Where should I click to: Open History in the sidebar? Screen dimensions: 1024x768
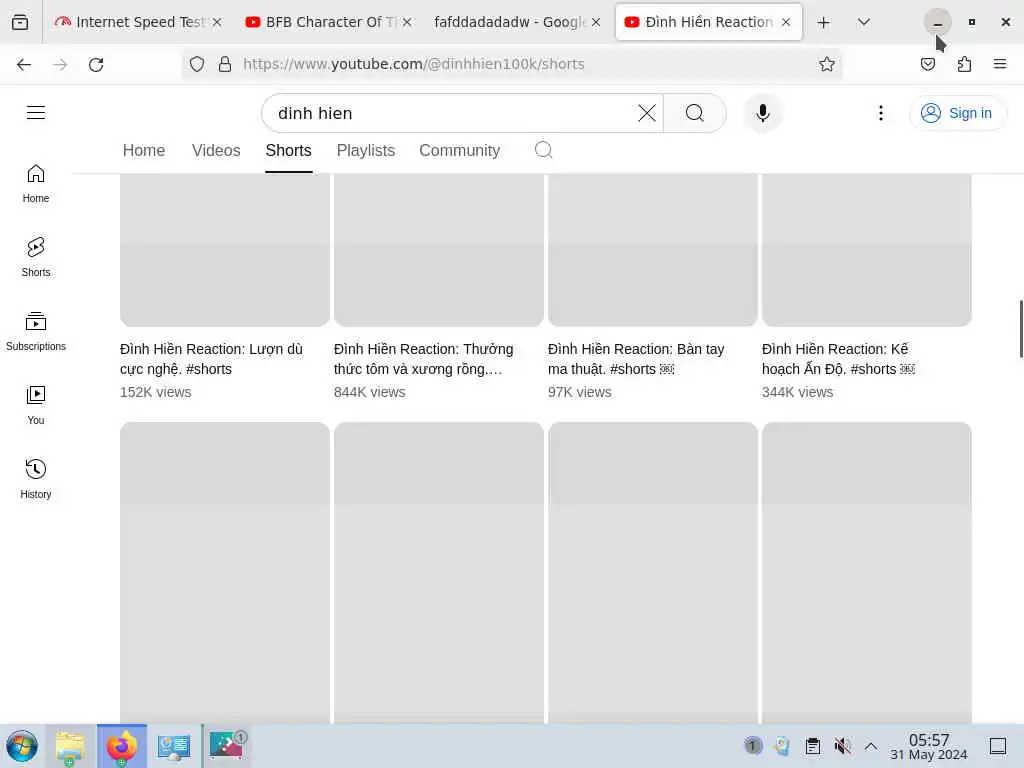[36, 479]
